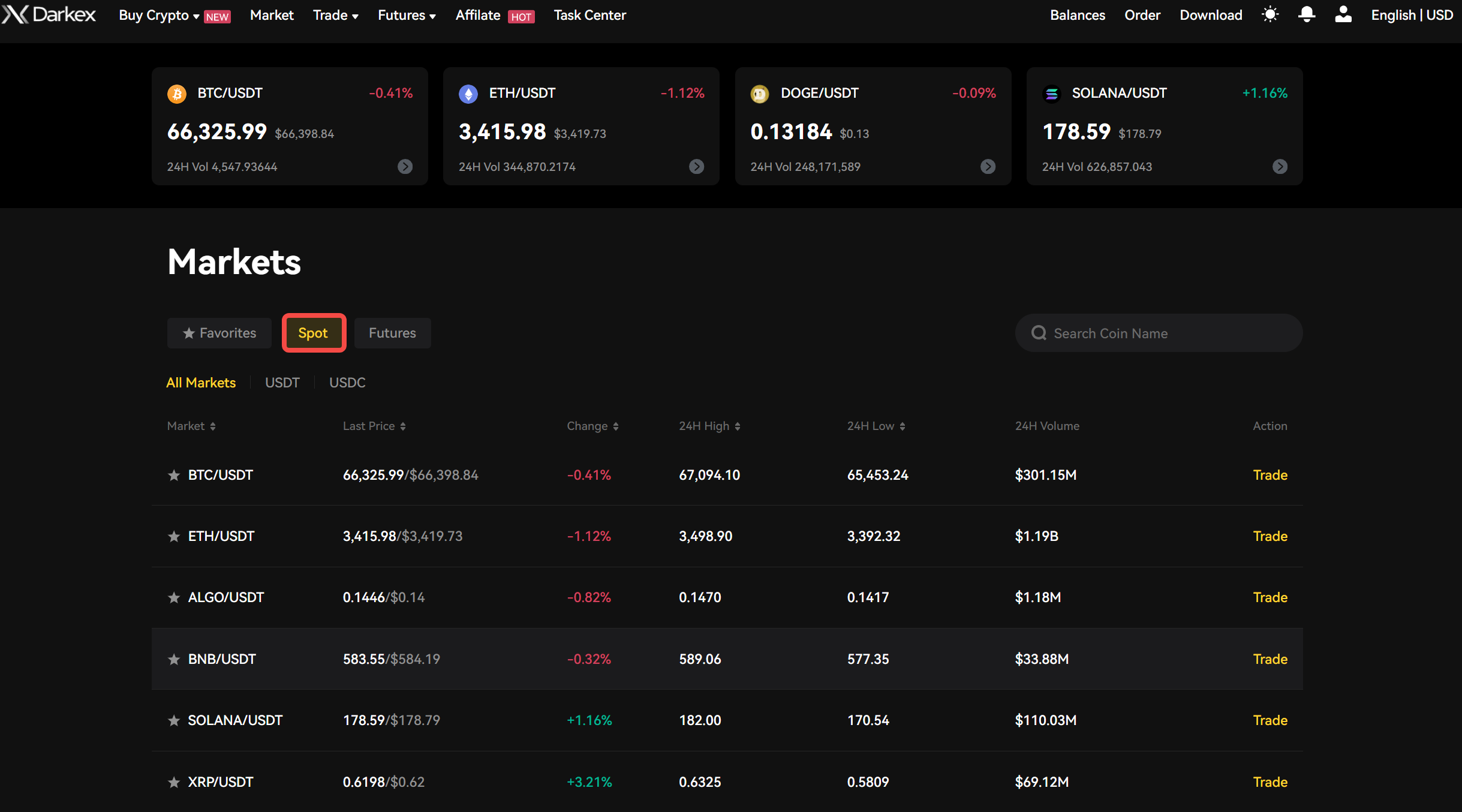Open notifications bell icon
The image size is (1462, 812).
[x=1307, y=14]
